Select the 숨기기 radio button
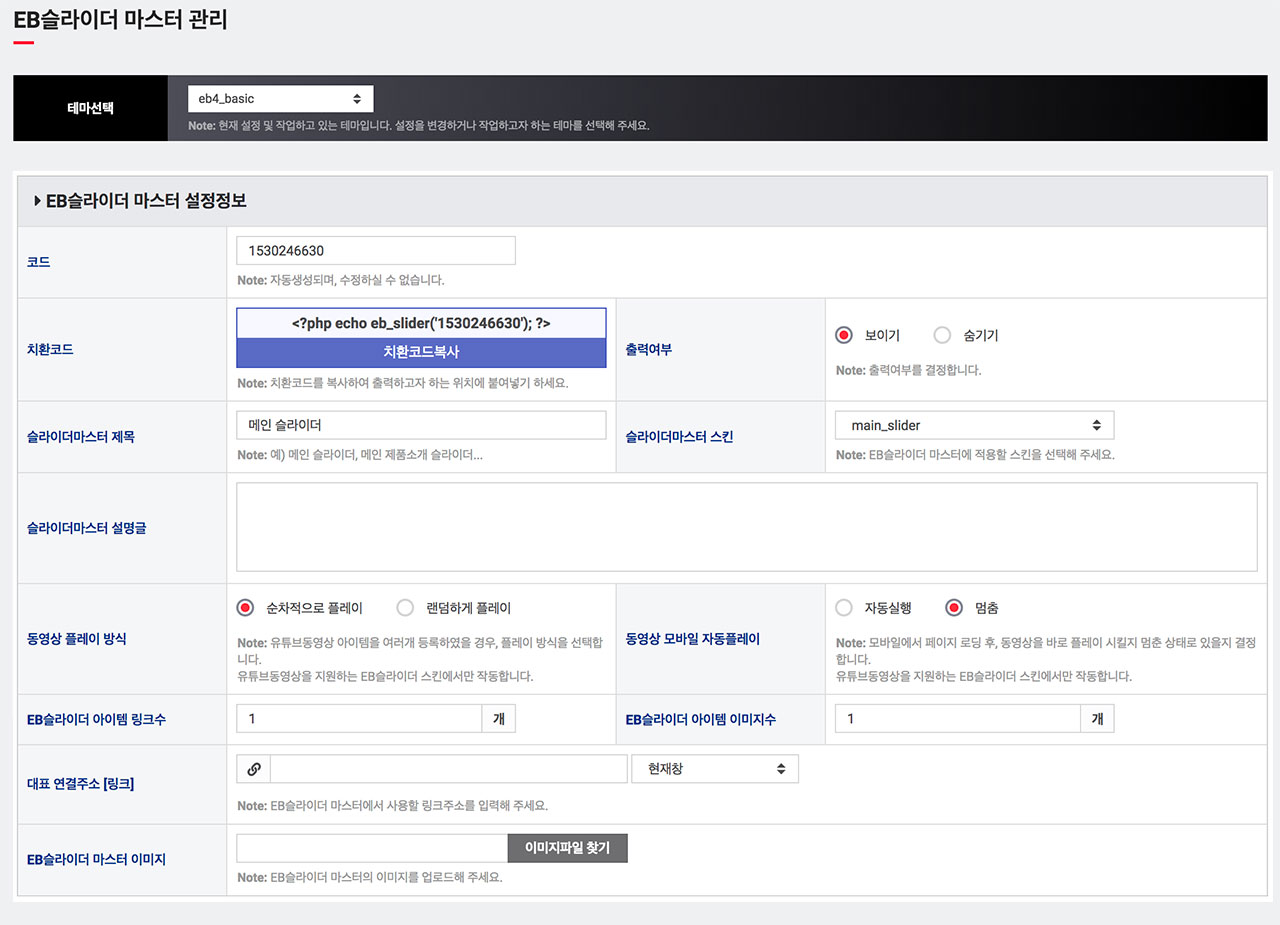Screen dimensions: 1280x925 pos(942,336)
